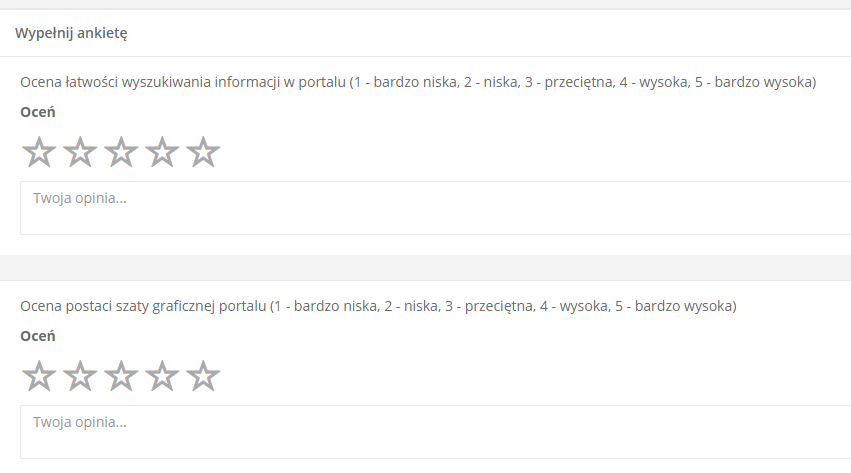The width and height of the screenshot is (851, 473).
Task: Choose fifth star for search ease question
Action: point(203,152)
